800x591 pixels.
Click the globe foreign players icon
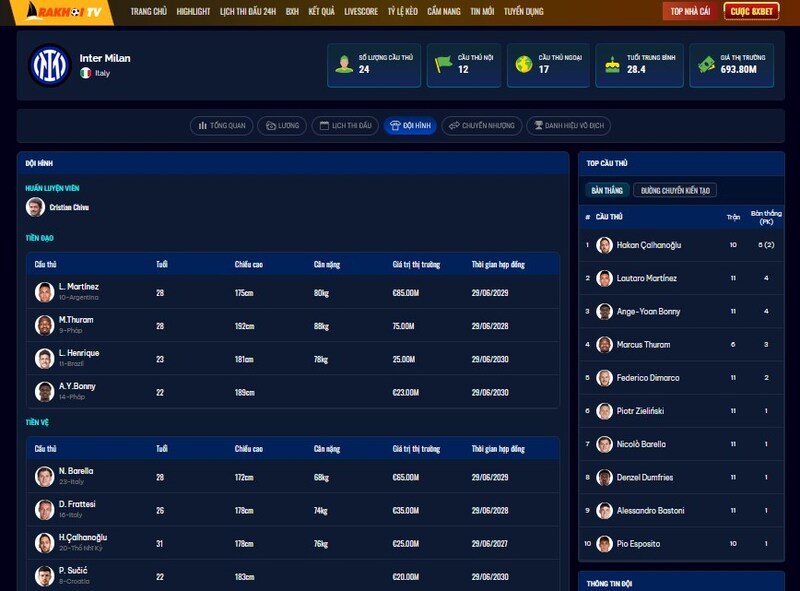pyautogui.click(x=523, y=65)
